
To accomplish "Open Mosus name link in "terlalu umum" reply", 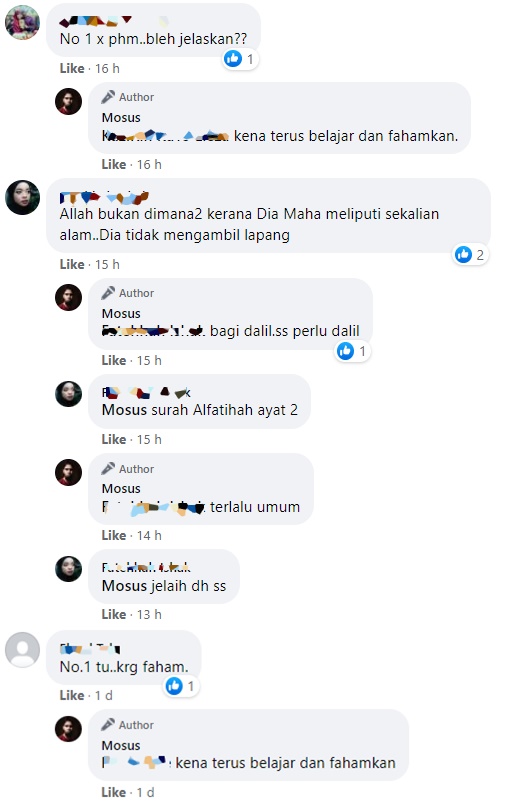I will (121, 488).
